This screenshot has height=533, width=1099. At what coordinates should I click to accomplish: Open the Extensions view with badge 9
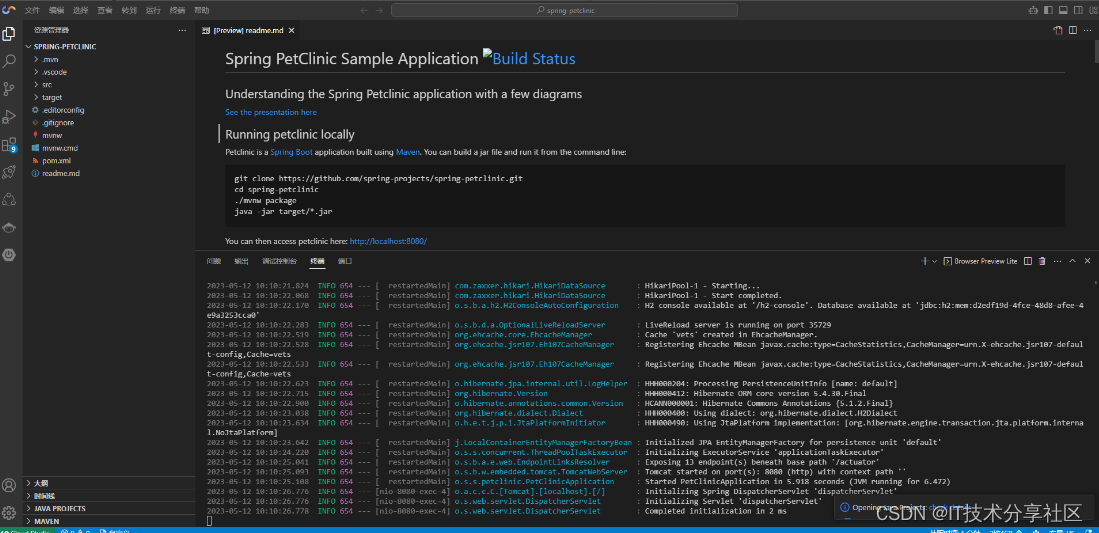[x=9, y=145]
